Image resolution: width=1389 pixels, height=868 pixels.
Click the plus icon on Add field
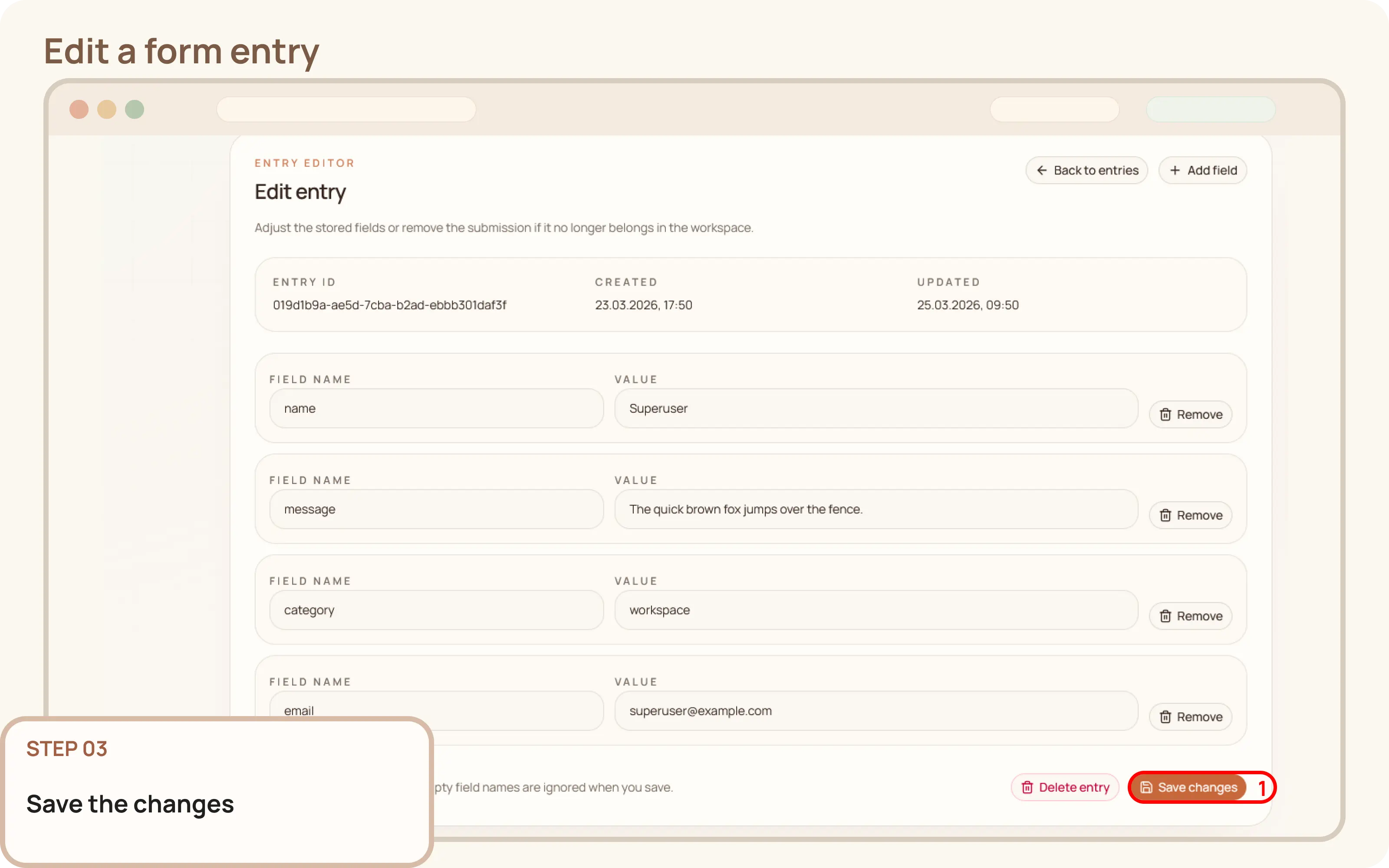1175,170
